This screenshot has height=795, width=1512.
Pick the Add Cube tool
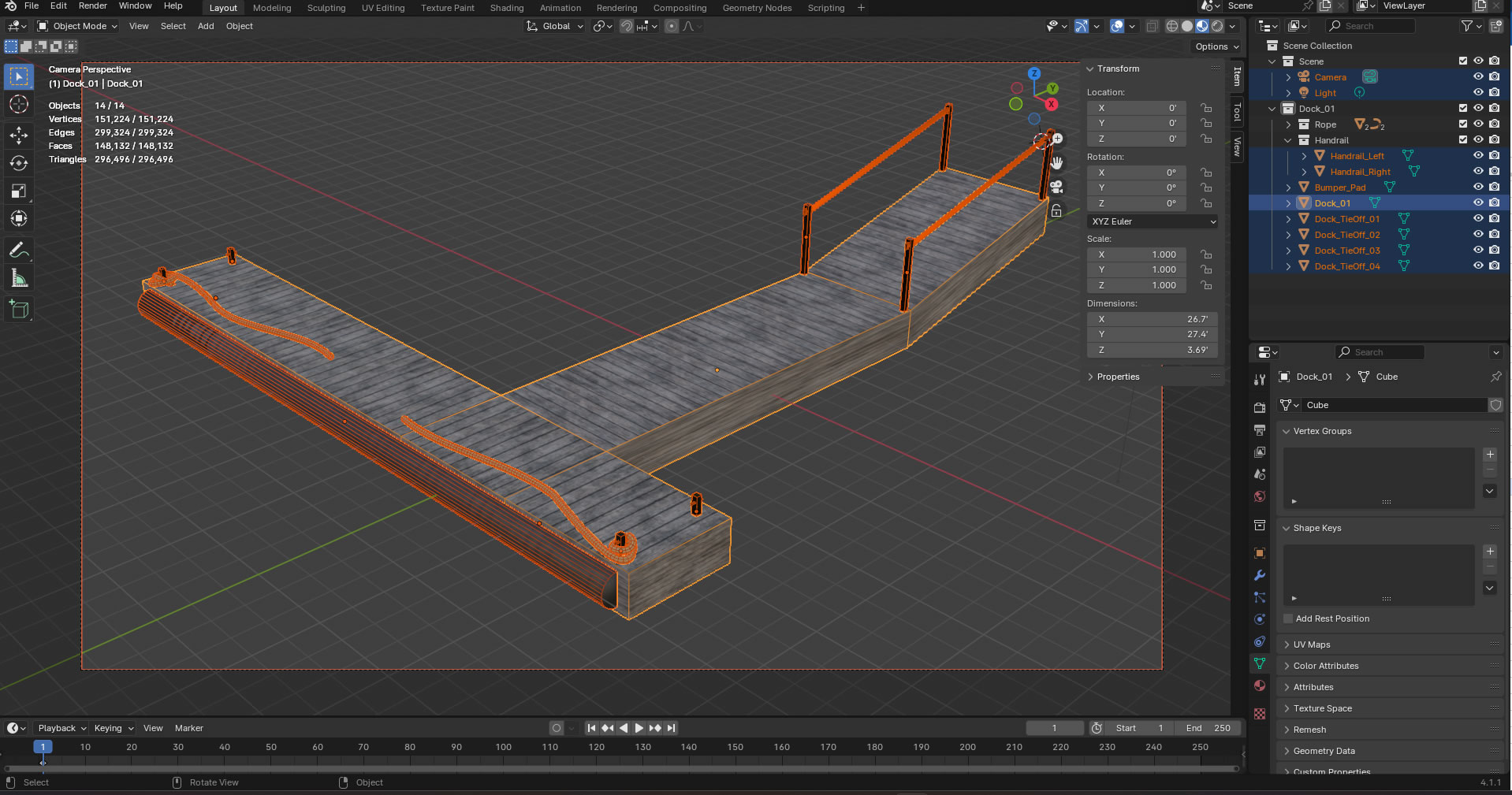[x=19, y=310]
